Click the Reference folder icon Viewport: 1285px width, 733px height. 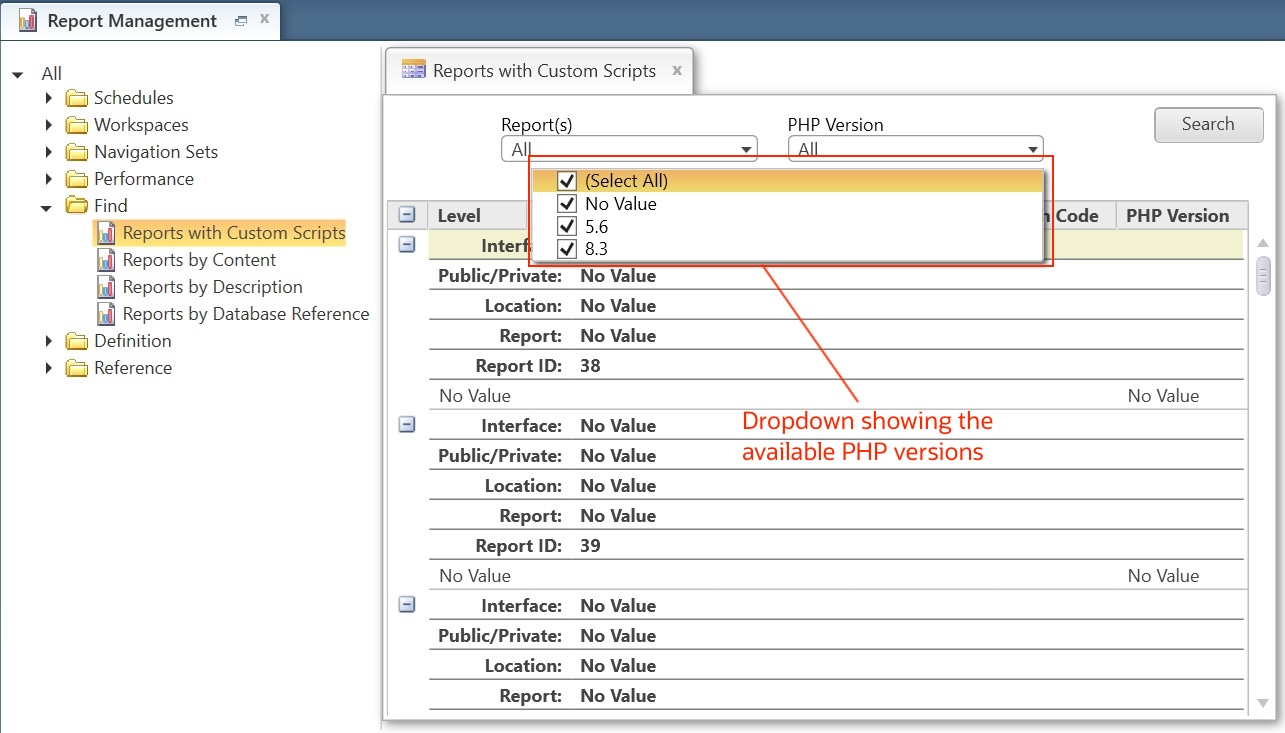(x=77, y=368)
